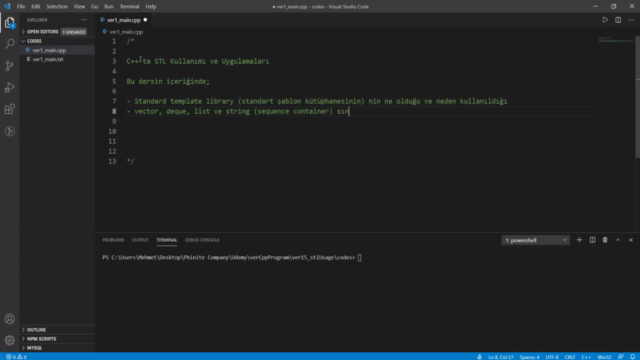Open the Go menu
This screenshot has height=360, width=640.
click(x=94, y=7)
